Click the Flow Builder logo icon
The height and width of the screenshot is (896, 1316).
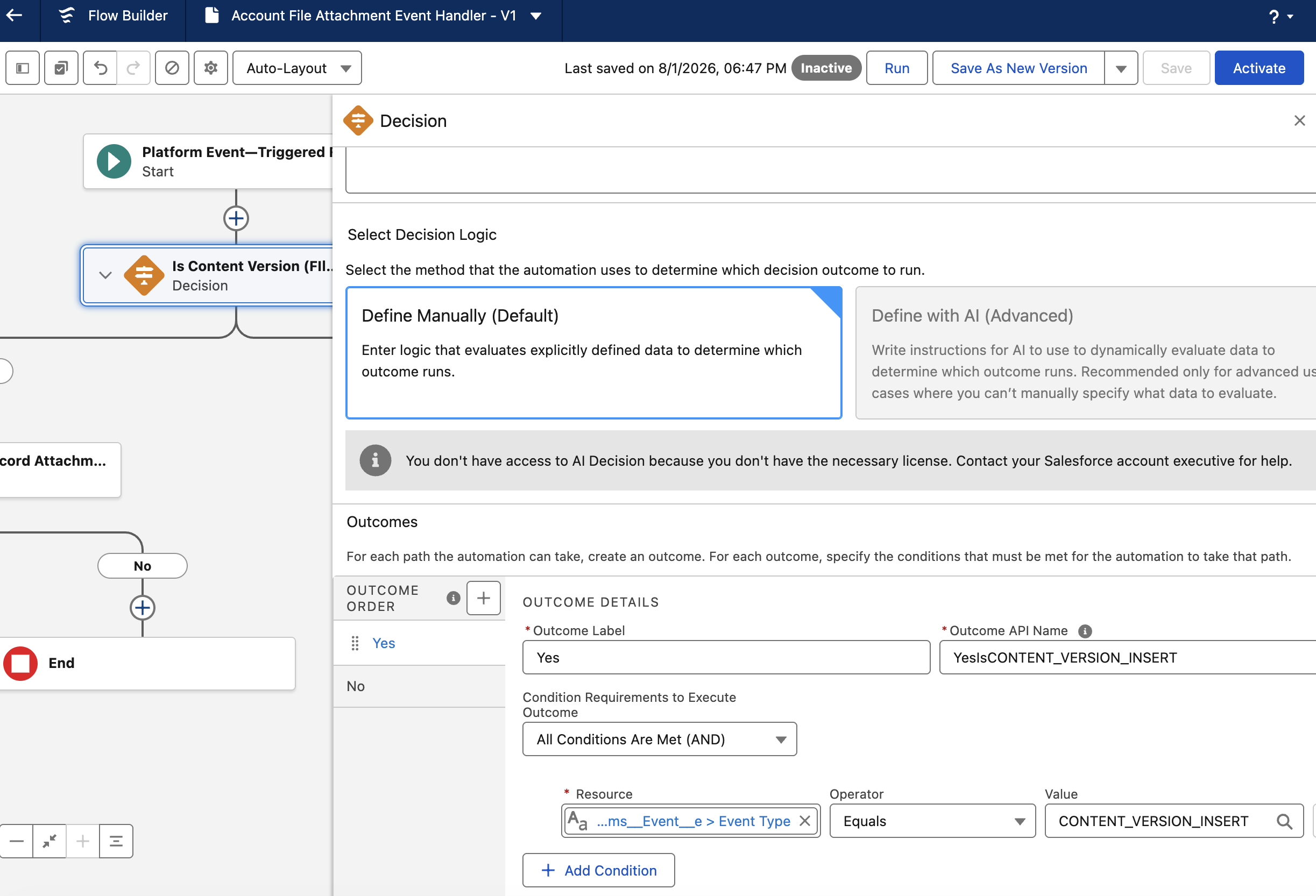click(67, 15)
